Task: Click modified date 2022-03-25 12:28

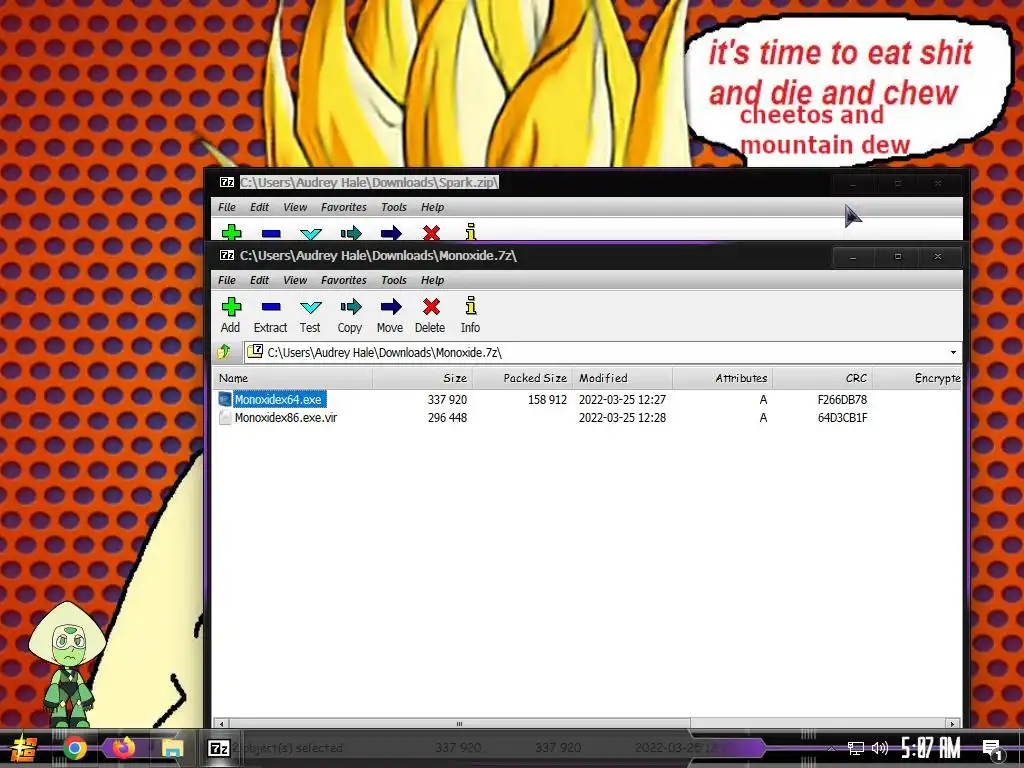Action: click(622, 418)
